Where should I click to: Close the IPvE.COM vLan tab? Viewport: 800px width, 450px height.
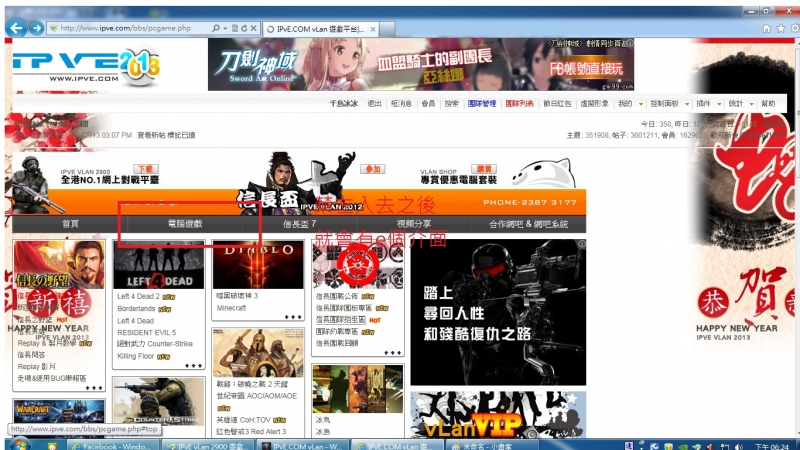tap(373, 29)
